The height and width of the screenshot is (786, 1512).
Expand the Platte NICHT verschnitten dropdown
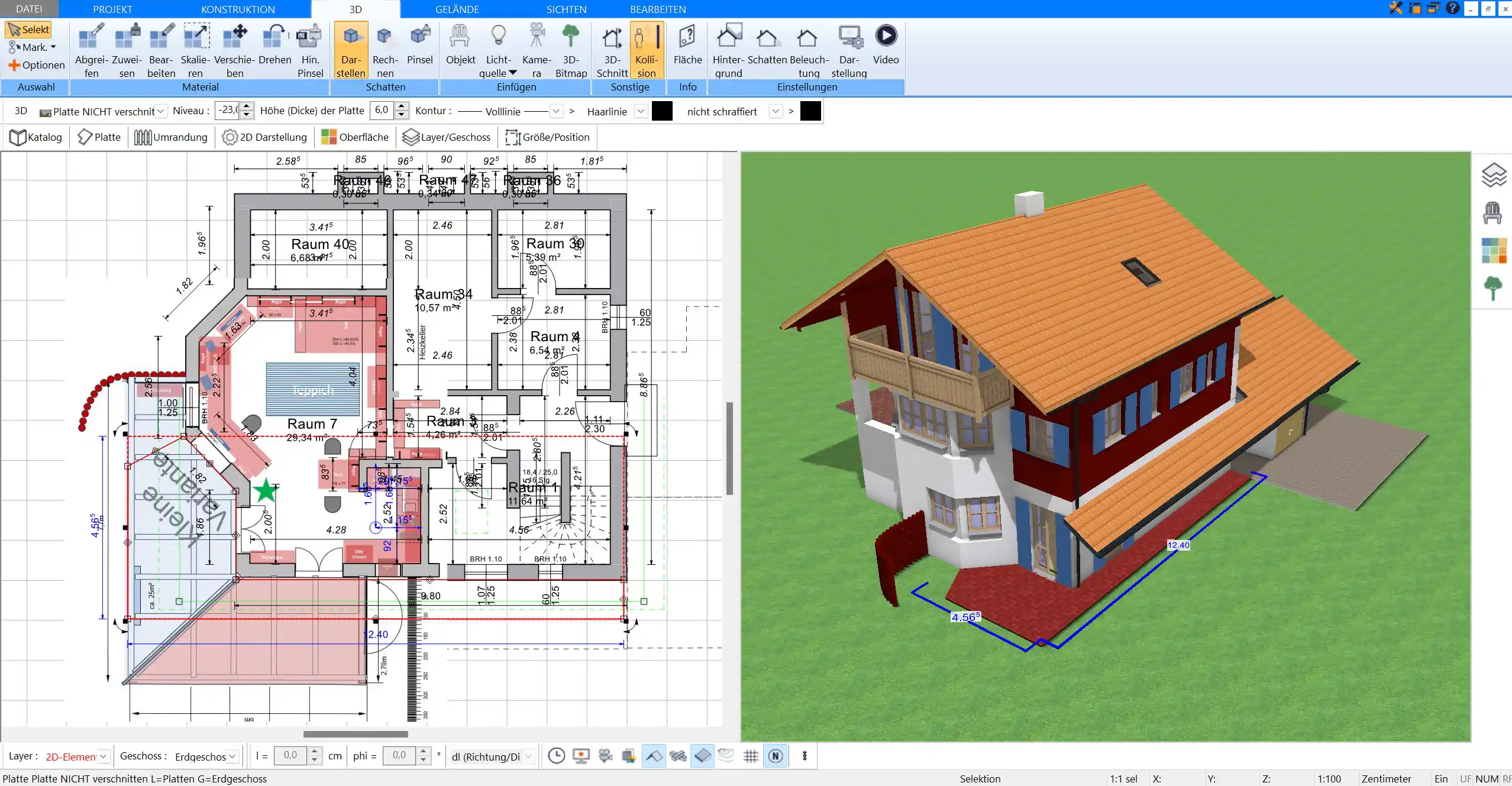(160, 111)
